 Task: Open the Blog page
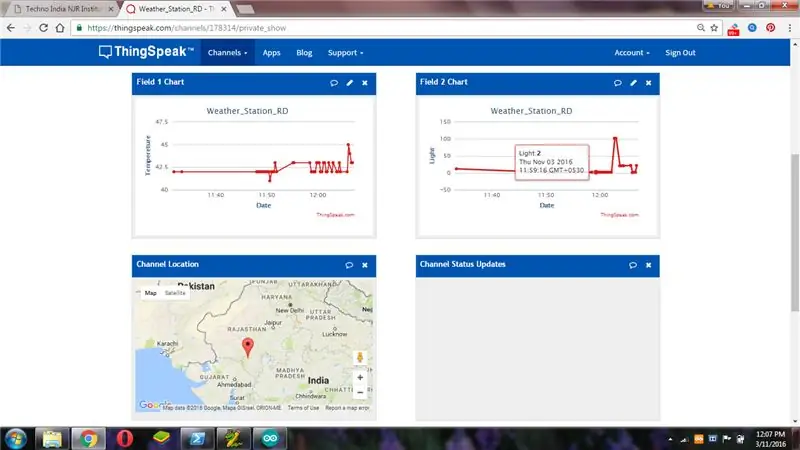click(x=304, y=53)
